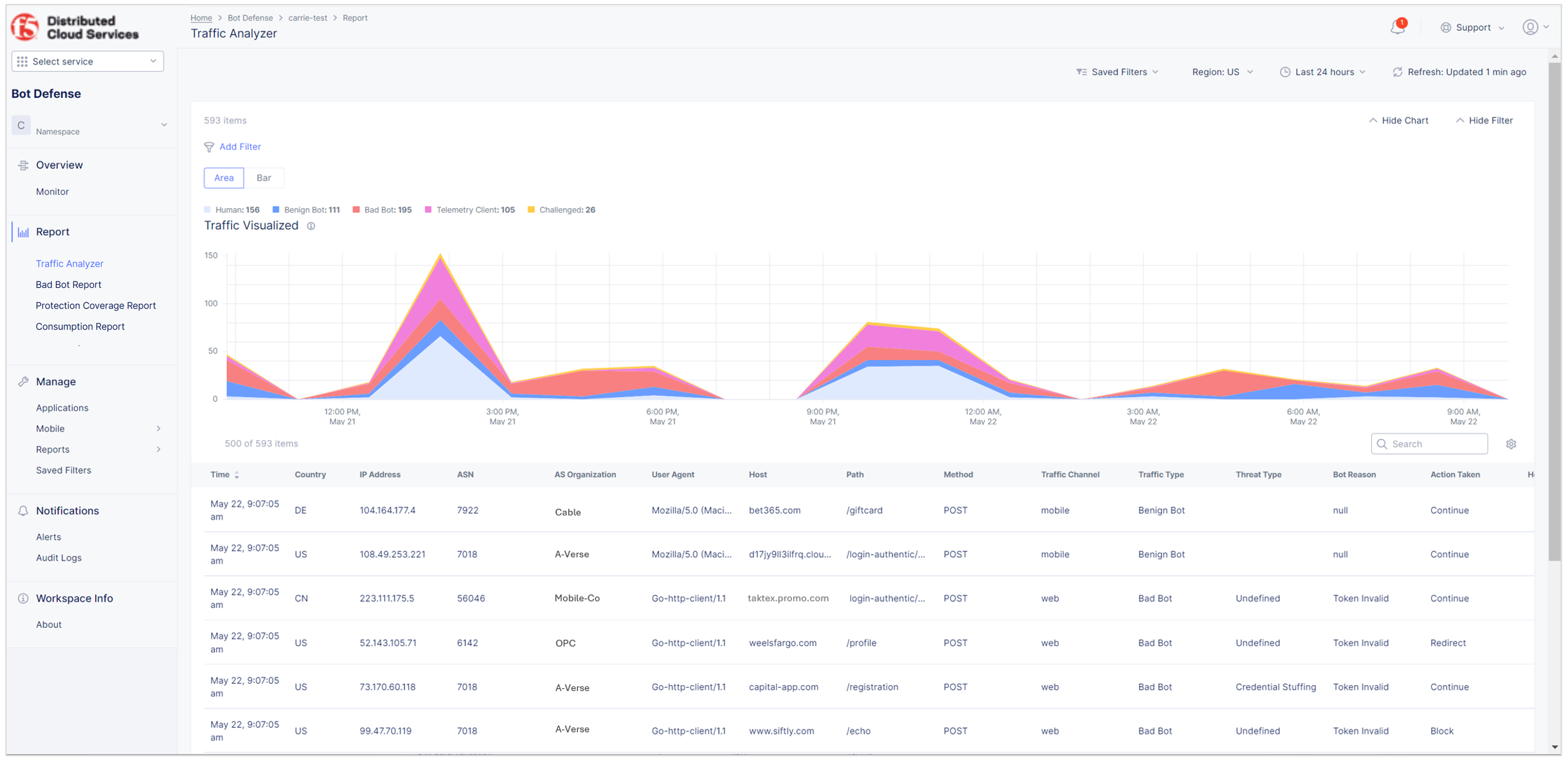Toggle Telemetry Client legend entry

(x=470, y=210)
